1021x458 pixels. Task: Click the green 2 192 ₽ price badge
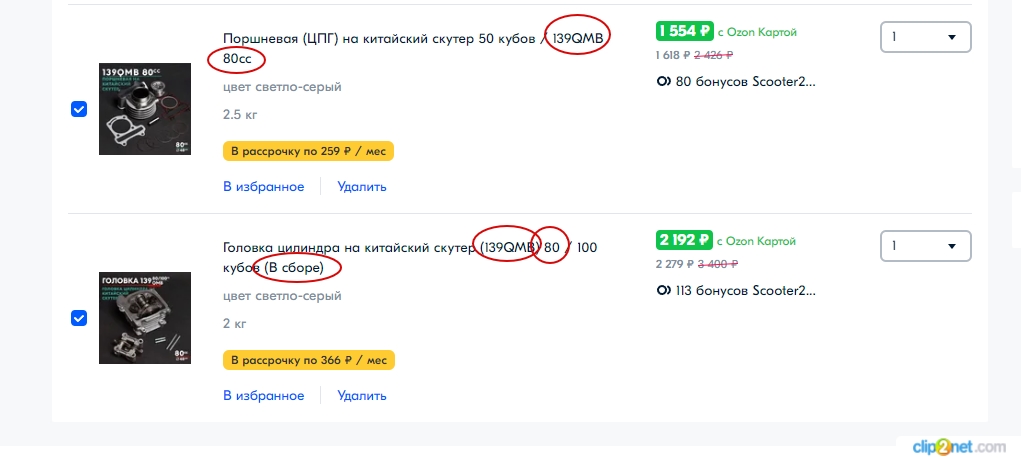684,240
